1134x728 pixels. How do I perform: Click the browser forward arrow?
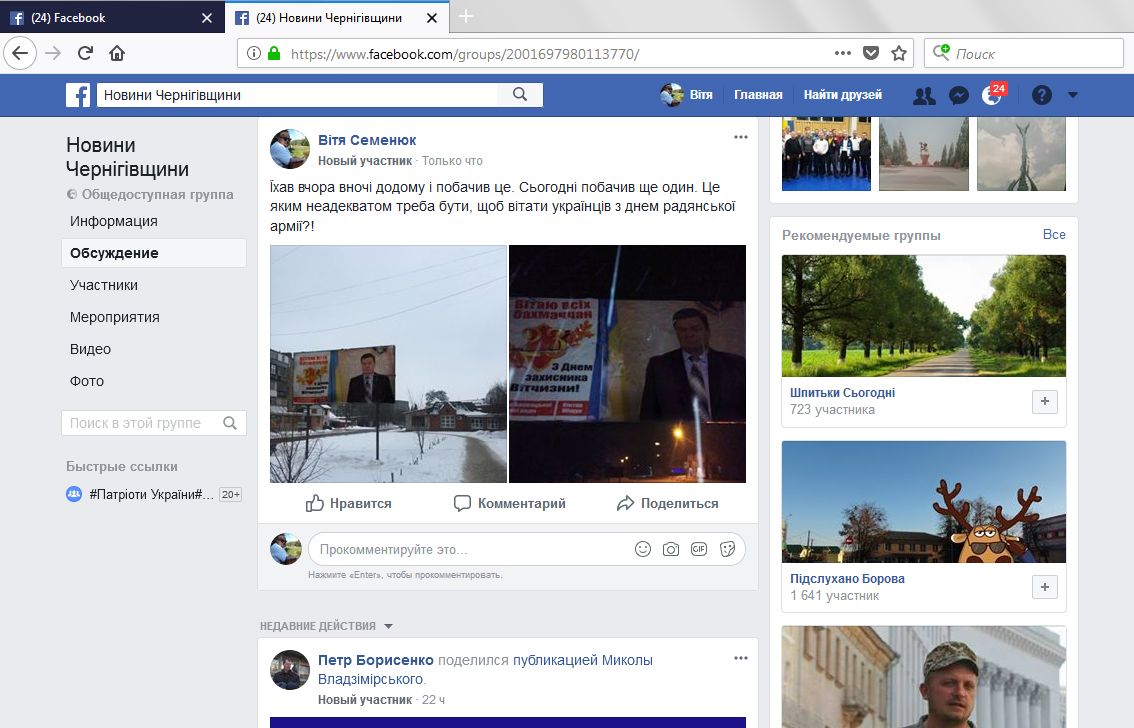point(53,53)
